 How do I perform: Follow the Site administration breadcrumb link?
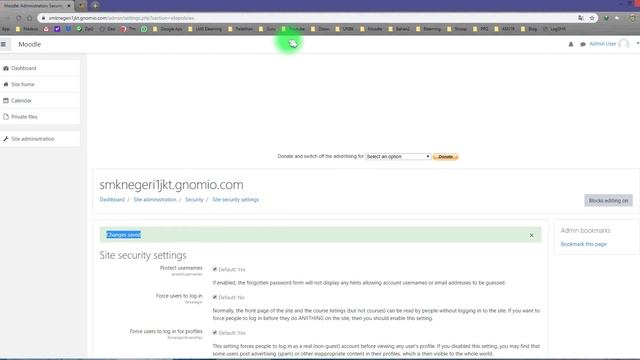tap(155, 200)
